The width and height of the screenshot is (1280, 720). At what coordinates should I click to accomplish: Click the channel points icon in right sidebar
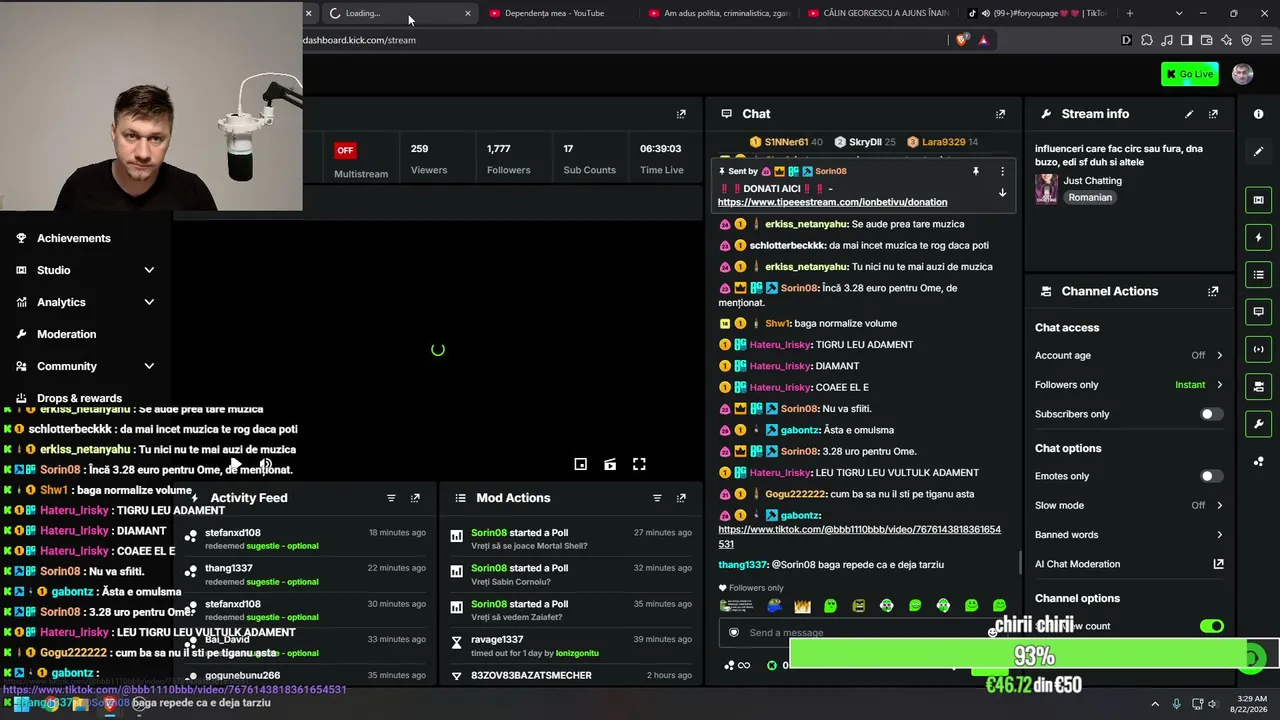[x=1259, y=461]
